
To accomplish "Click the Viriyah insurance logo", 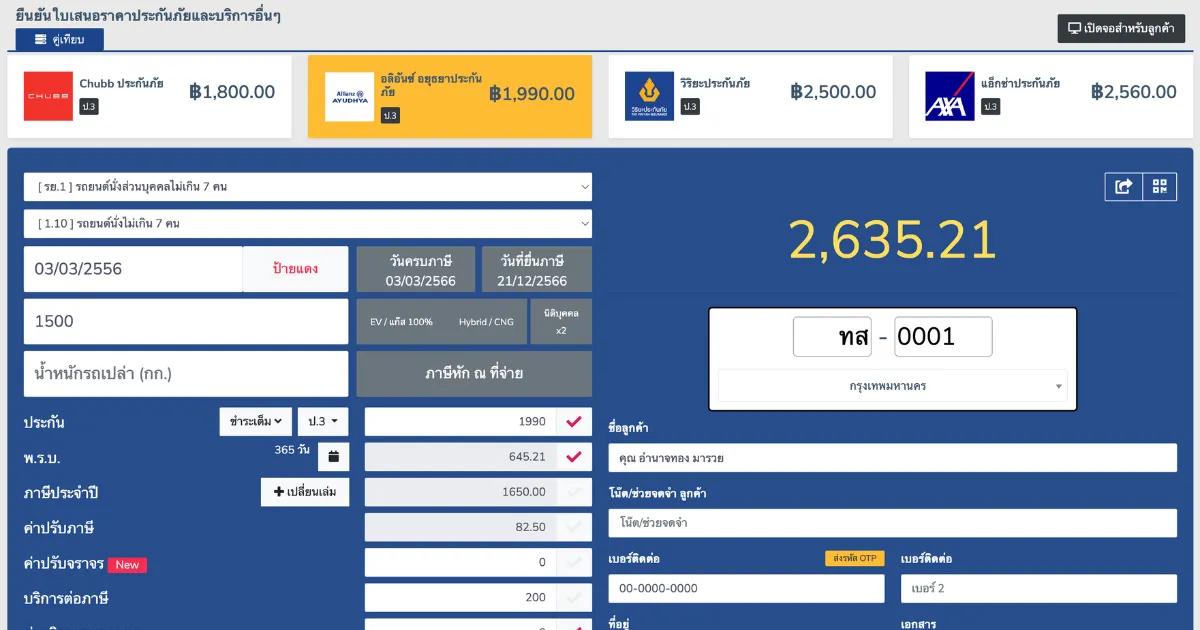I will pos(649,96).
